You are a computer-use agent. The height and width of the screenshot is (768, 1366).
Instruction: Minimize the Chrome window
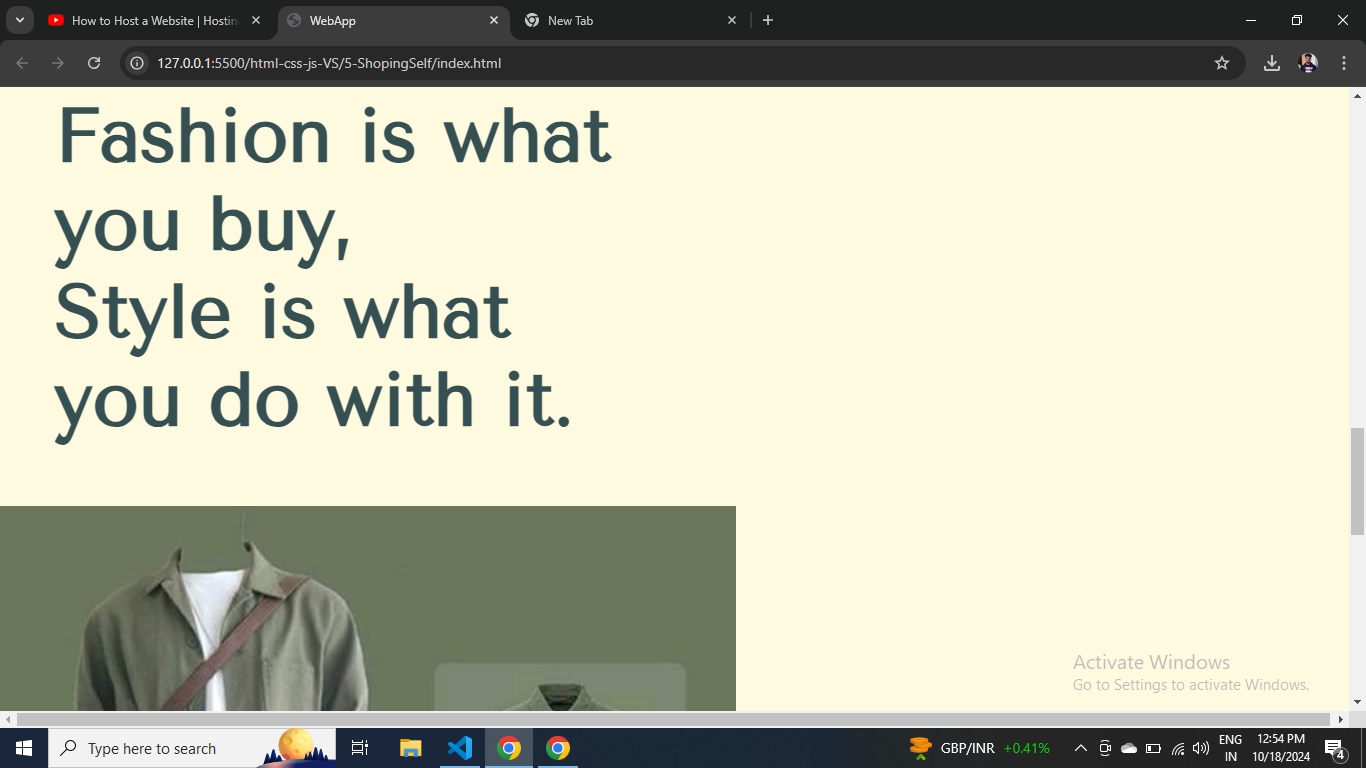click(x=1251, y=20)
